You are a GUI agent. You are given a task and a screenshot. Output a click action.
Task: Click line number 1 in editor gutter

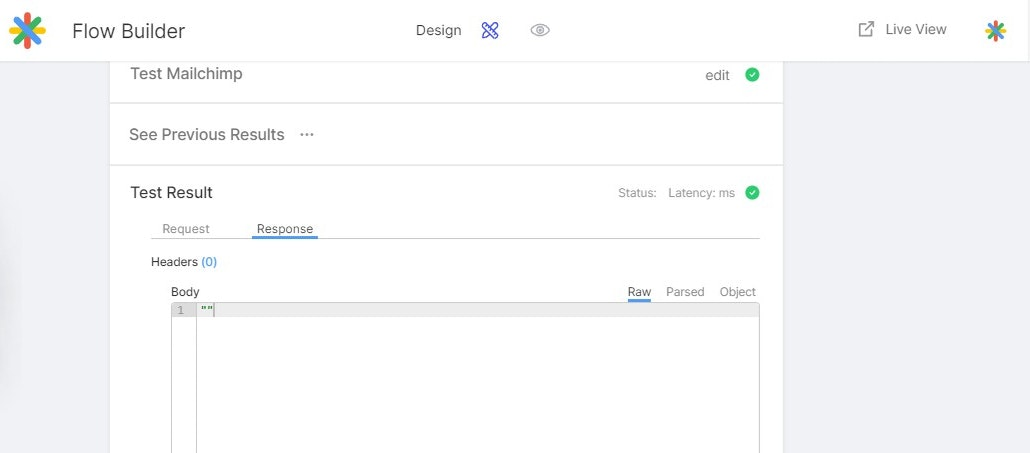(181, 311)
